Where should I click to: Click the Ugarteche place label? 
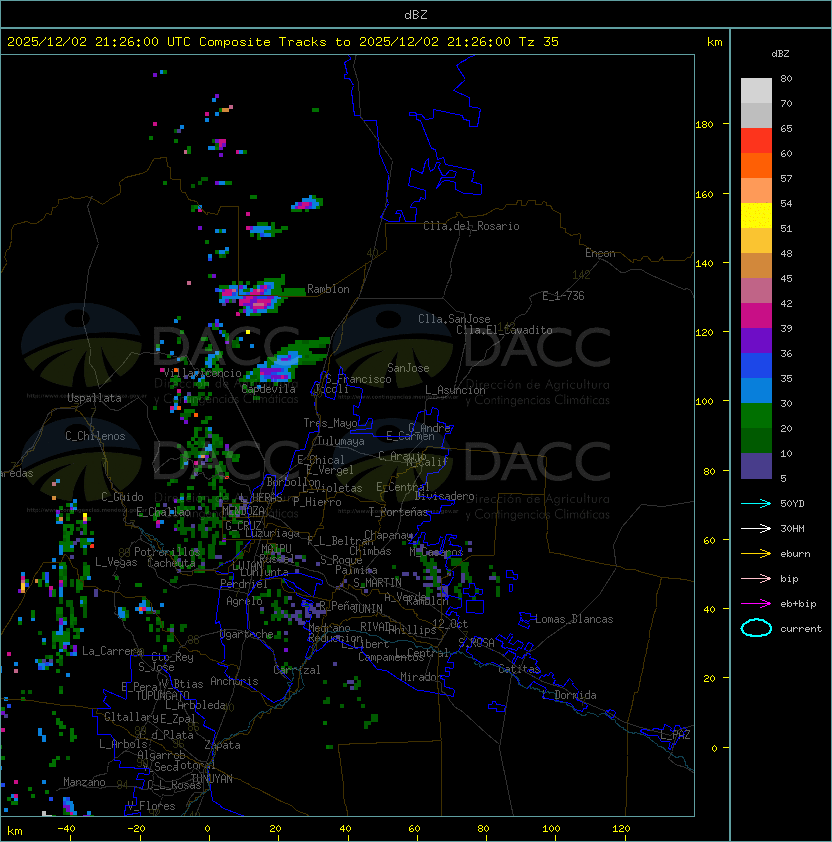pos(247,634)
